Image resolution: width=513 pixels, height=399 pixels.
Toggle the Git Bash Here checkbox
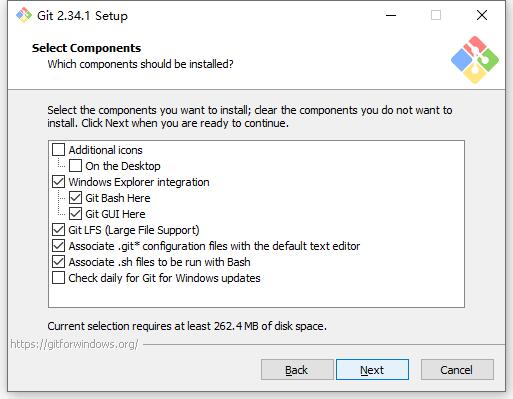(75, 198)
